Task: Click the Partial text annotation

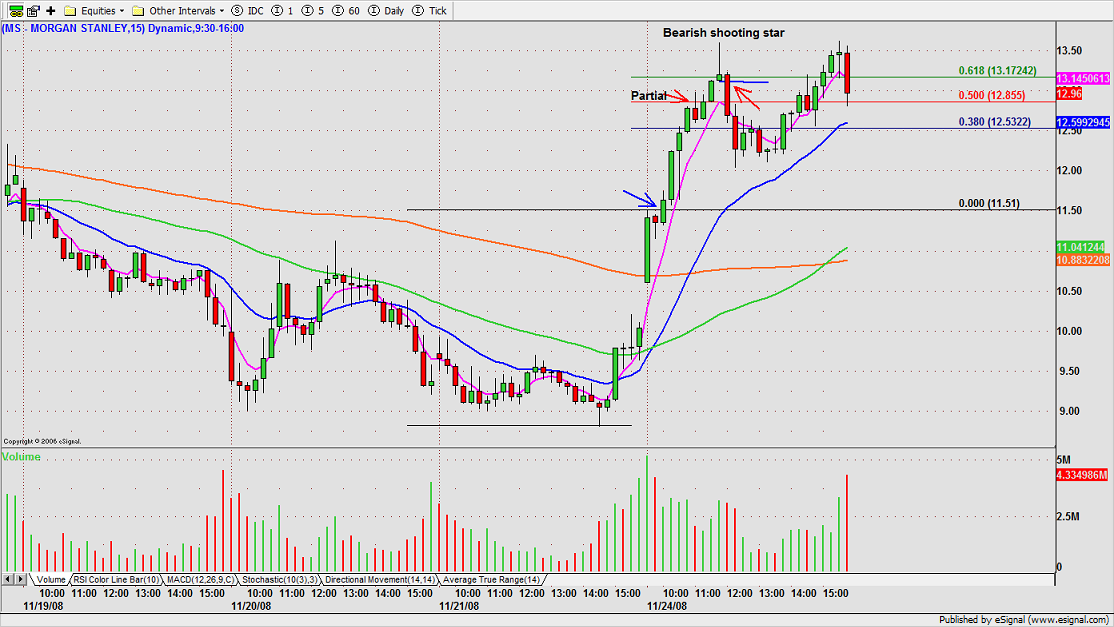Action: coord(649,95)
